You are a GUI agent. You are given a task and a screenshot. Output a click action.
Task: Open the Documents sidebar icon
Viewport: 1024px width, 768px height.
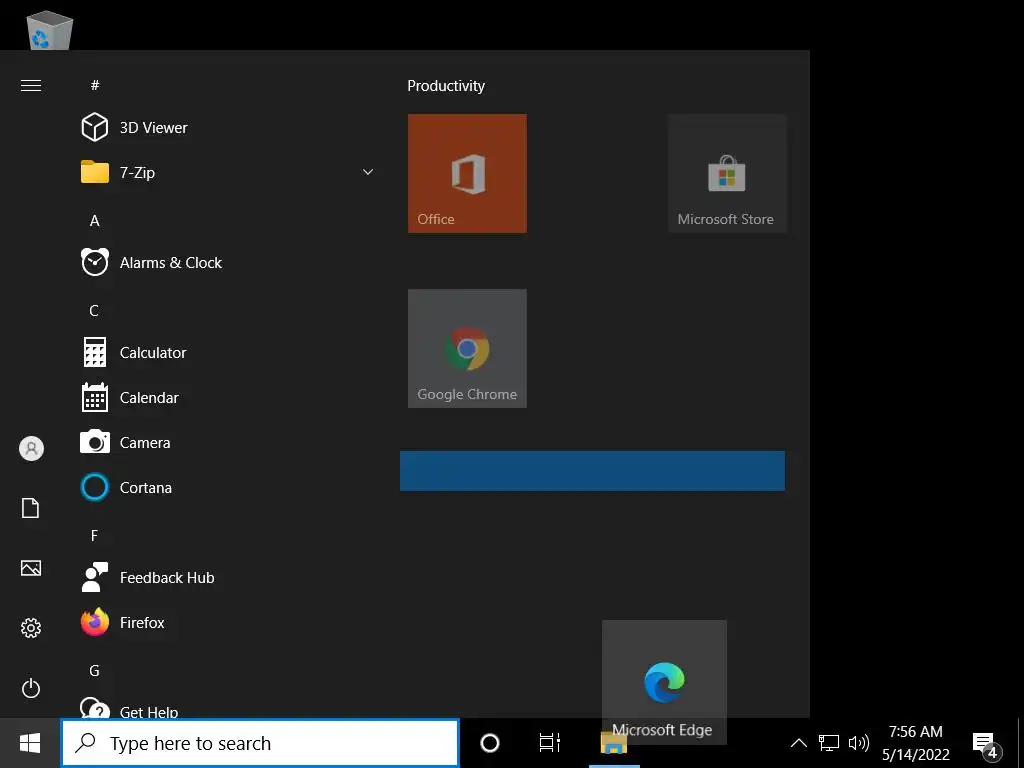click(31, 508)
